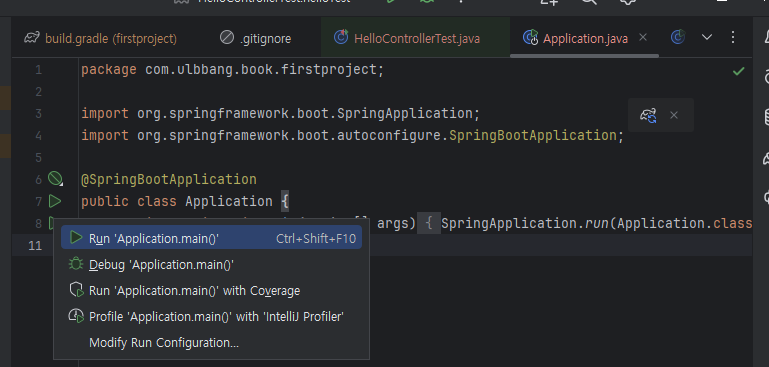Select Profile 'Application.main()' with 'IntelliJ Profiler'
The height and width of the screenshot is (367, 769).
(x=211, y=316)
